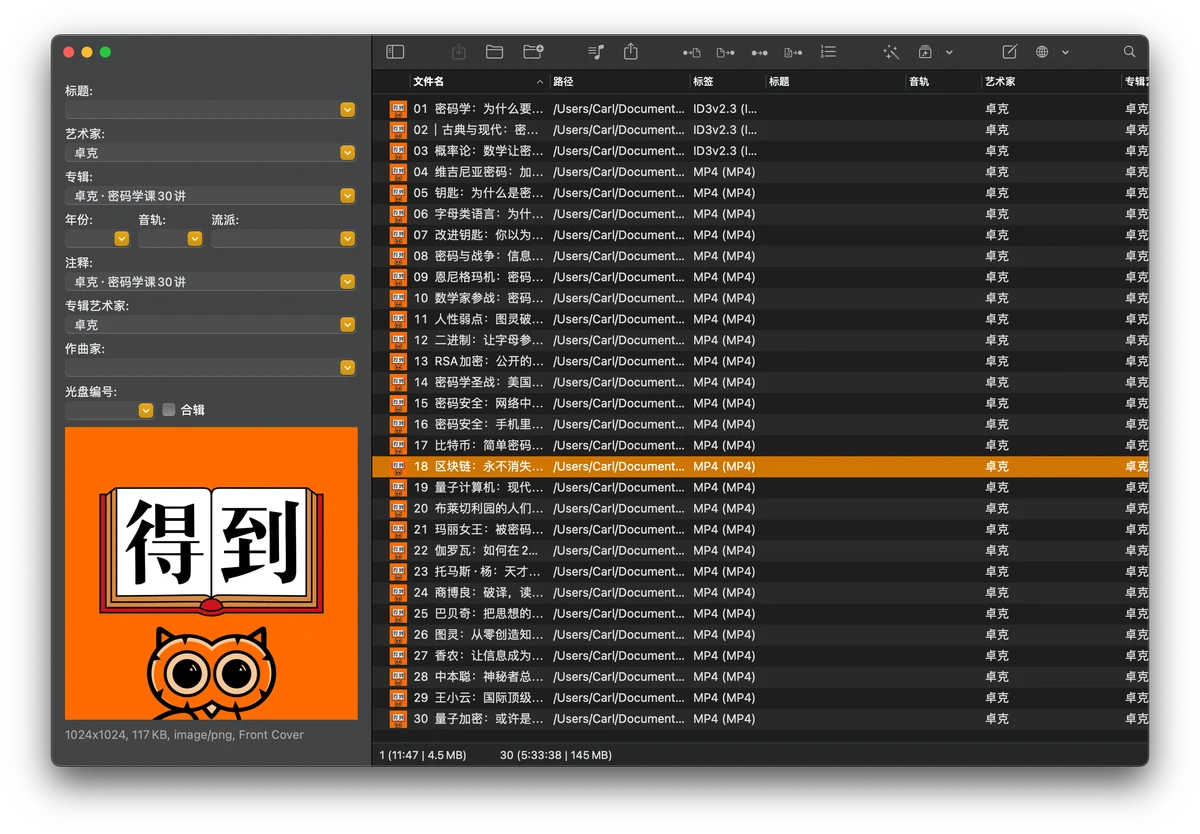Click file icon of row 18 区块链
1200x834 pixels.
pyautogui.click(x=398, y=466)
